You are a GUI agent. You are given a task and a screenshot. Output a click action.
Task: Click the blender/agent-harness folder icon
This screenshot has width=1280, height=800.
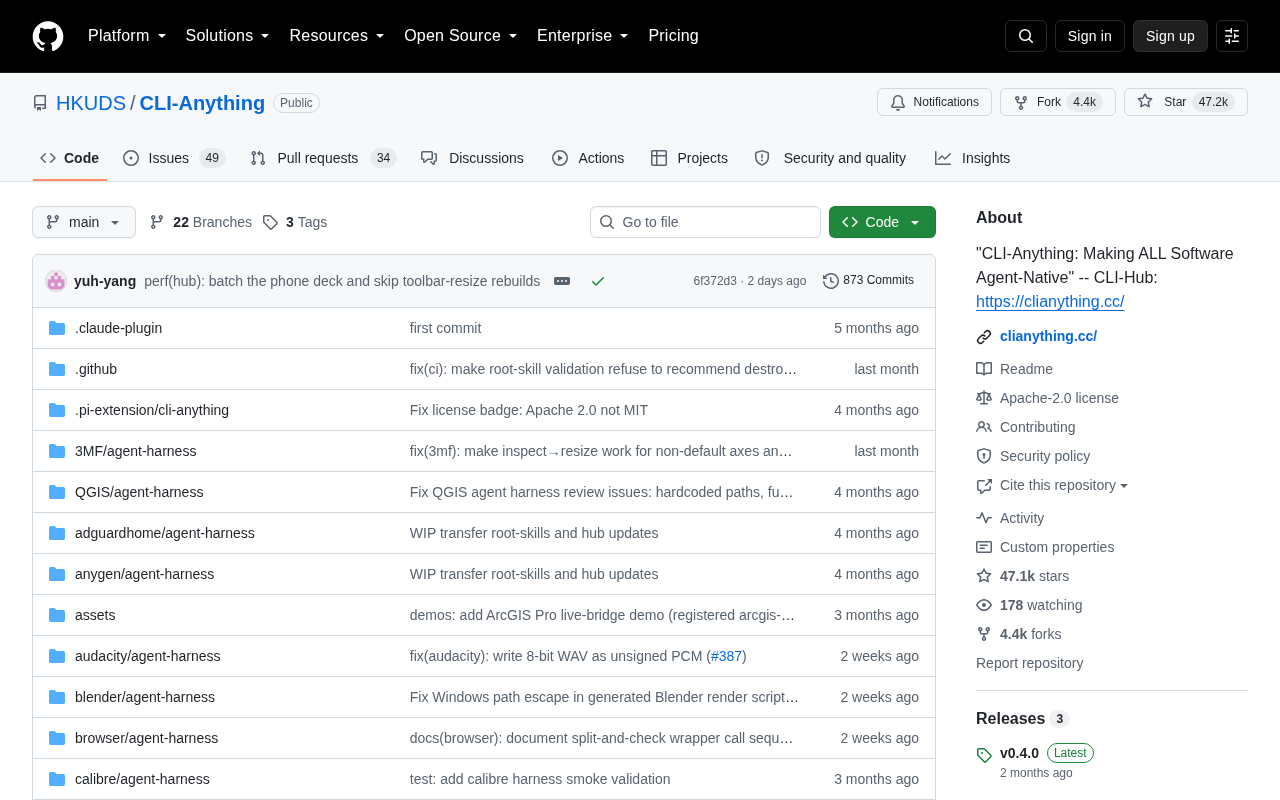pos(57,697)
